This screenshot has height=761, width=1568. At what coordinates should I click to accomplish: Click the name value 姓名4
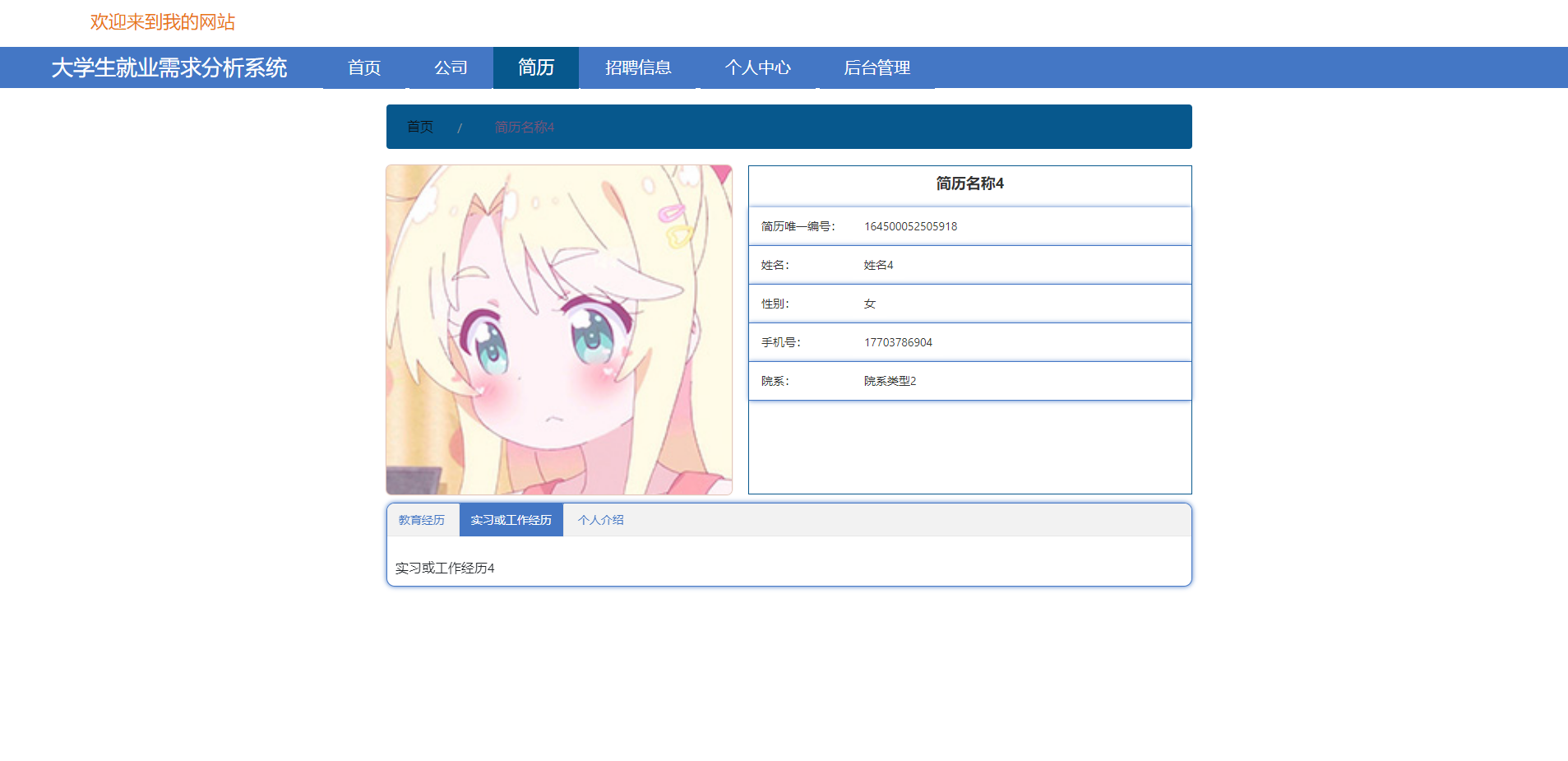click(x=878, y=265)
